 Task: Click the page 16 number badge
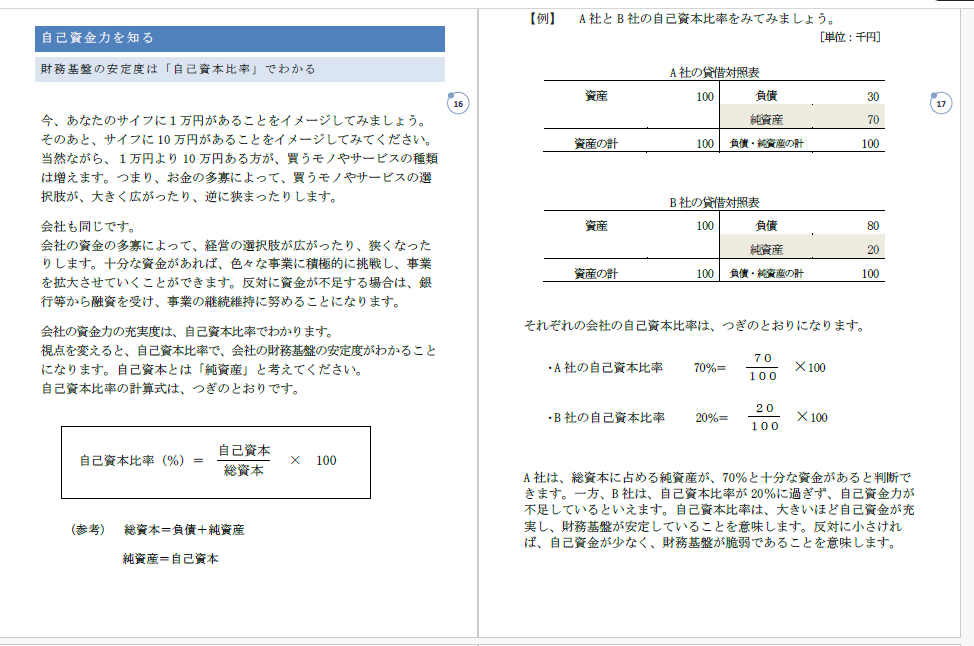(x=457, y=104)
